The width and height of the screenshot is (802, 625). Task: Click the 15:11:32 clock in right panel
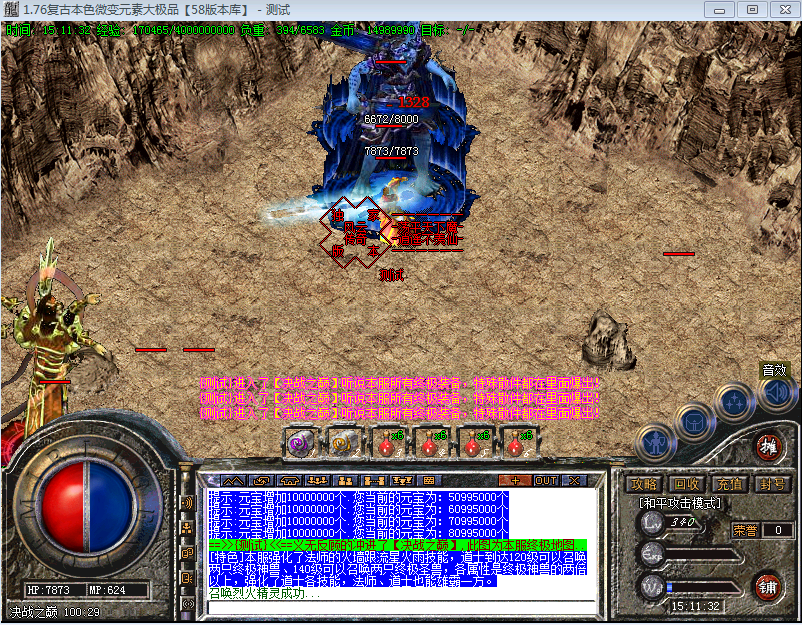pos(696,606)
